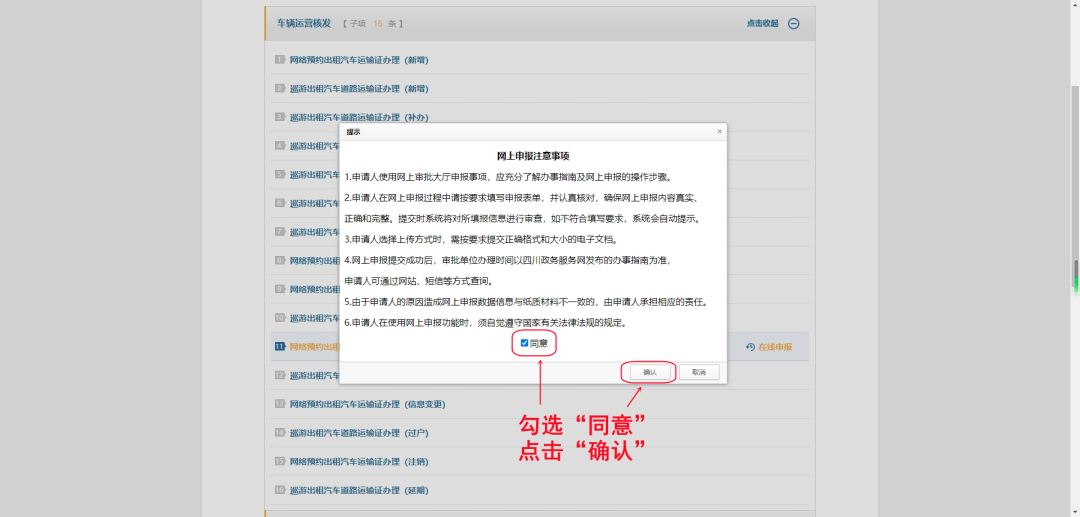Click the number 1 badge icon
The image size is (1080, 517).
(280, 60)
